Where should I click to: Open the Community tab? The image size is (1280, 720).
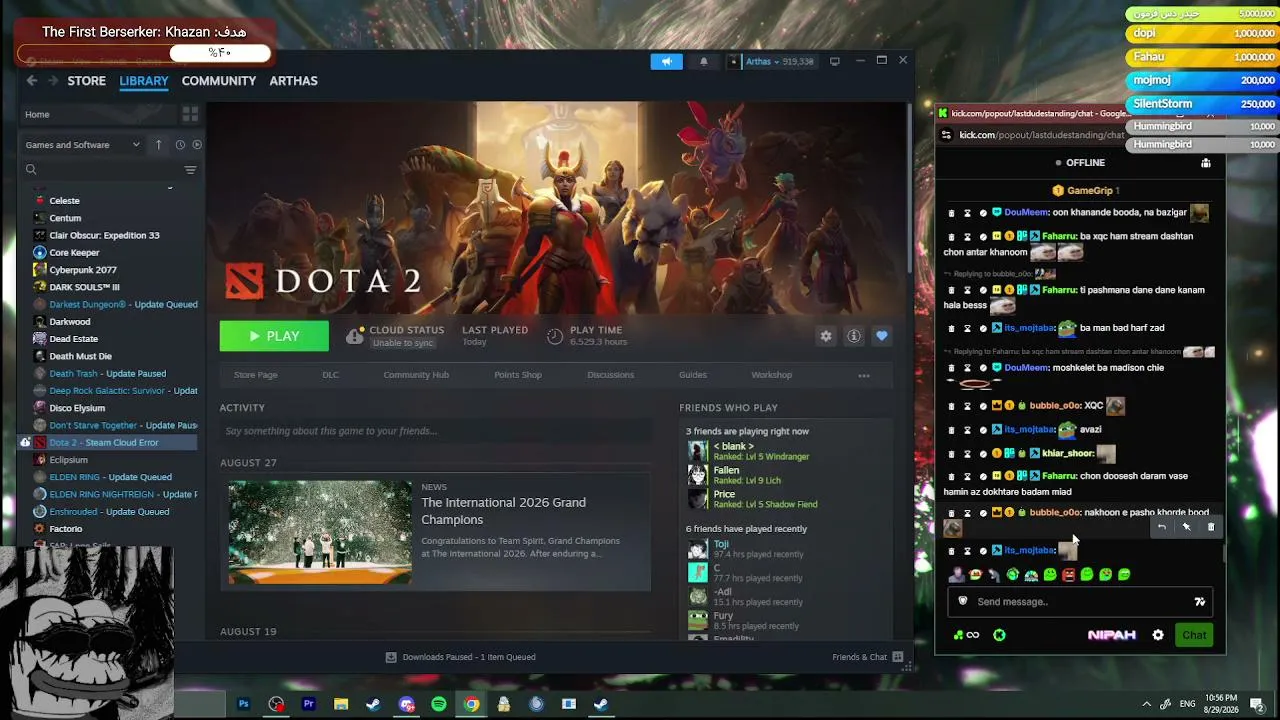219,81
